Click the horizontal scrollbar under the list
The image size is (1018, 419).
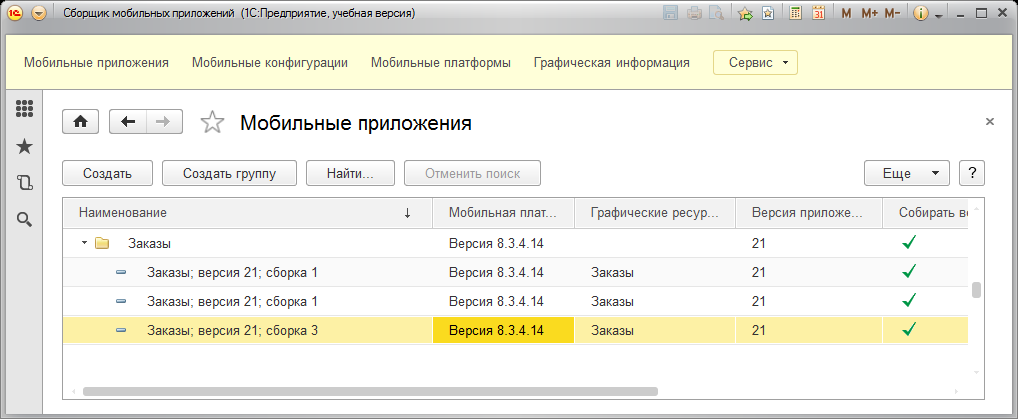click(370, 392)
